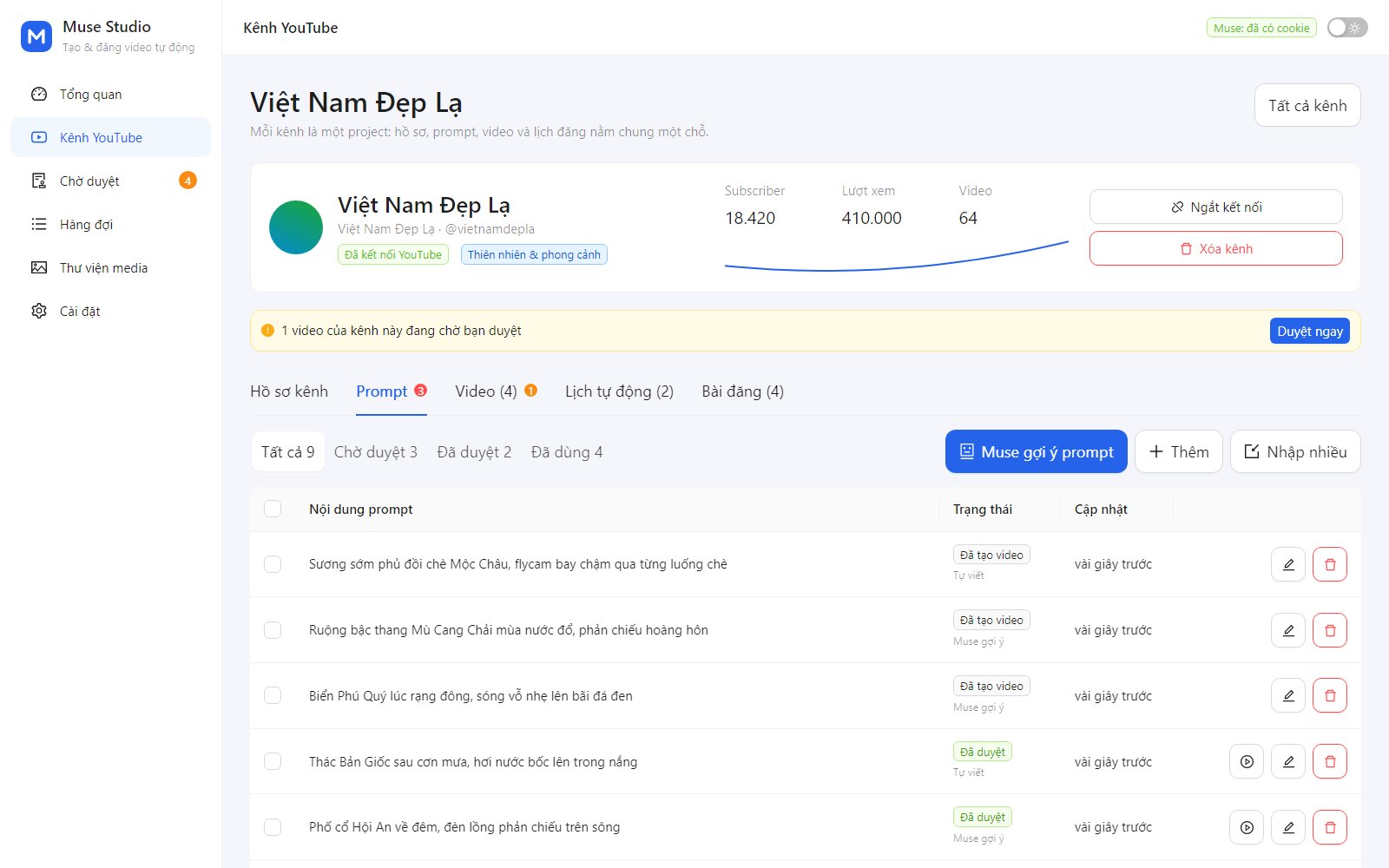Open the Lịch tự động (2) tab

pyautogui.click(x=619, y=391)
